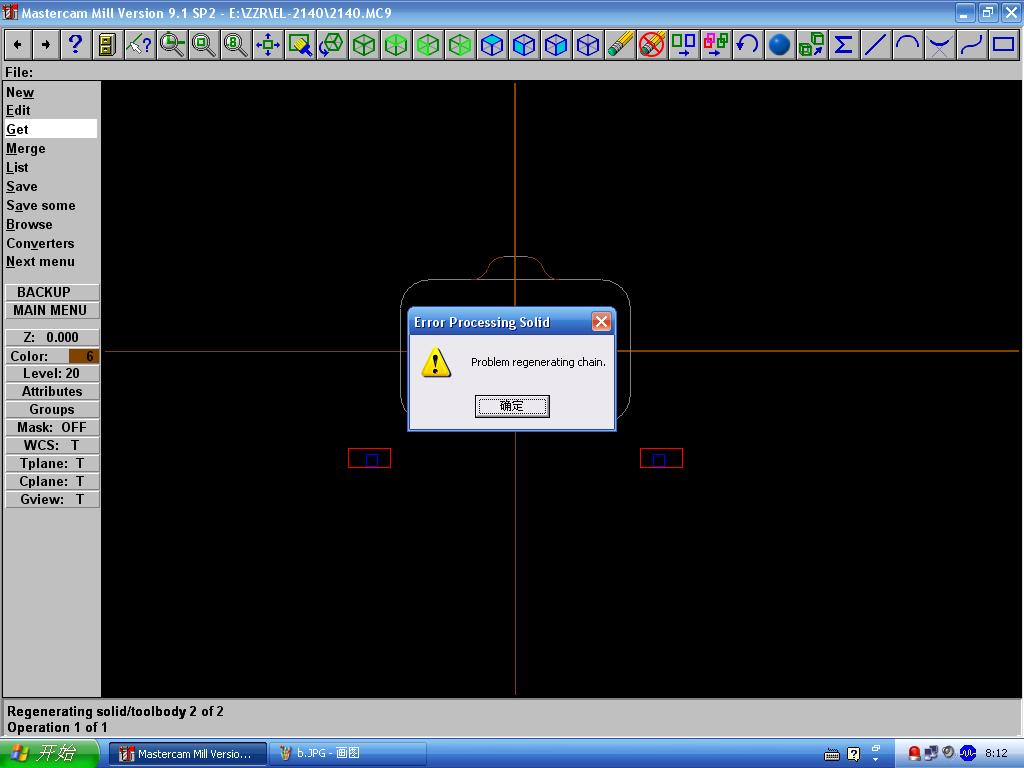
Task: Click the BACKUP button
Action: click(x=52, y=292)
